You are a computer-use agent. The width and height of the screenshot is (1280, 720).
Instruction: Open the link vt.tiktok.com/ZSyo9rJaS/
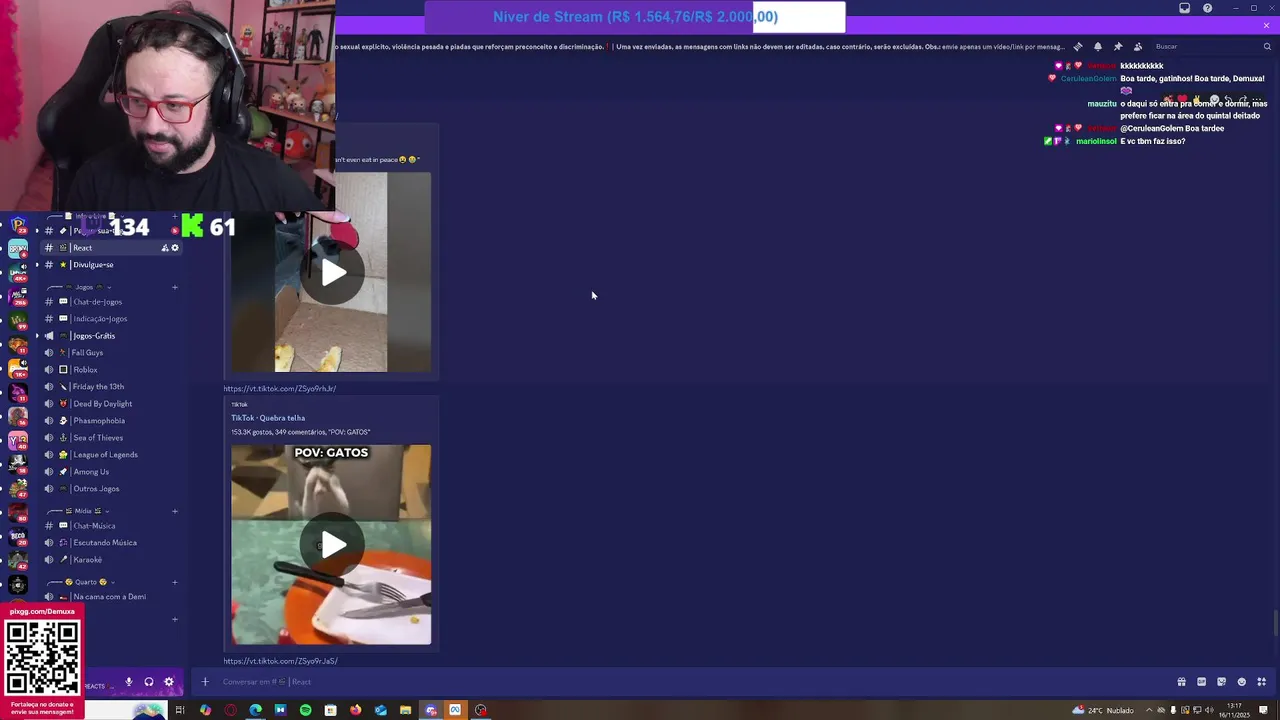(280, 661)
